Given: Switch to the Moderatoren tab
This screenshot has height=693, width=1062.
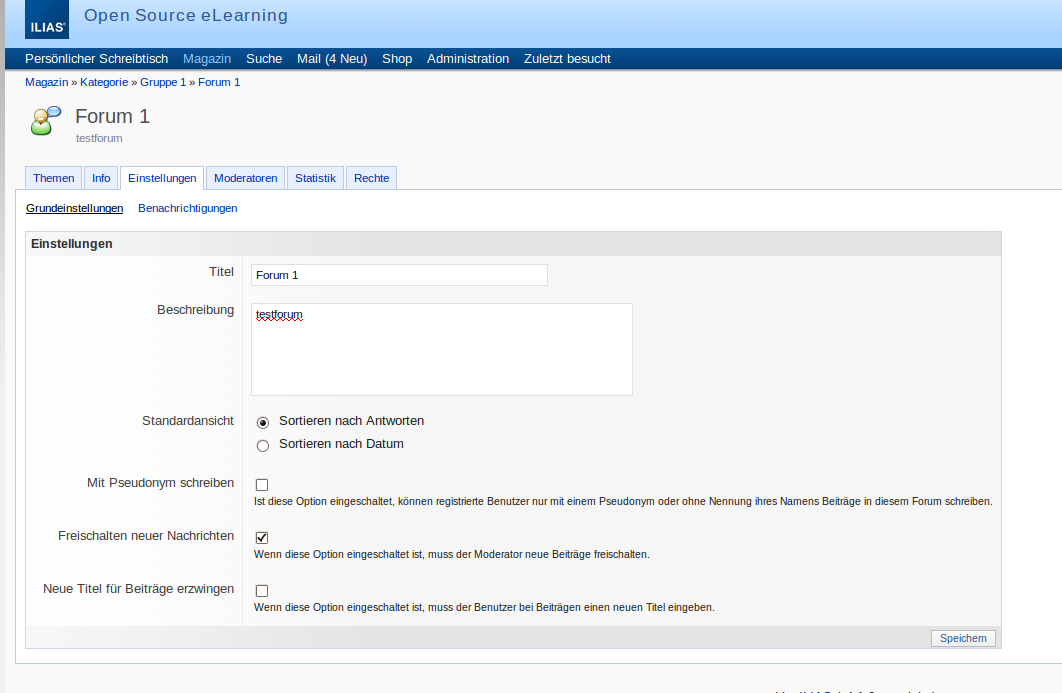Looking at the screenshot, I should pos(246,178).
